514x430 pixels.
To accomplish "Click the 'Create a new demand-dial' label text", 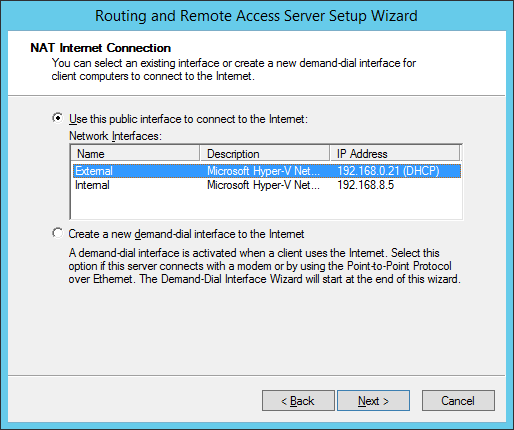I will (x=186, y=234).
